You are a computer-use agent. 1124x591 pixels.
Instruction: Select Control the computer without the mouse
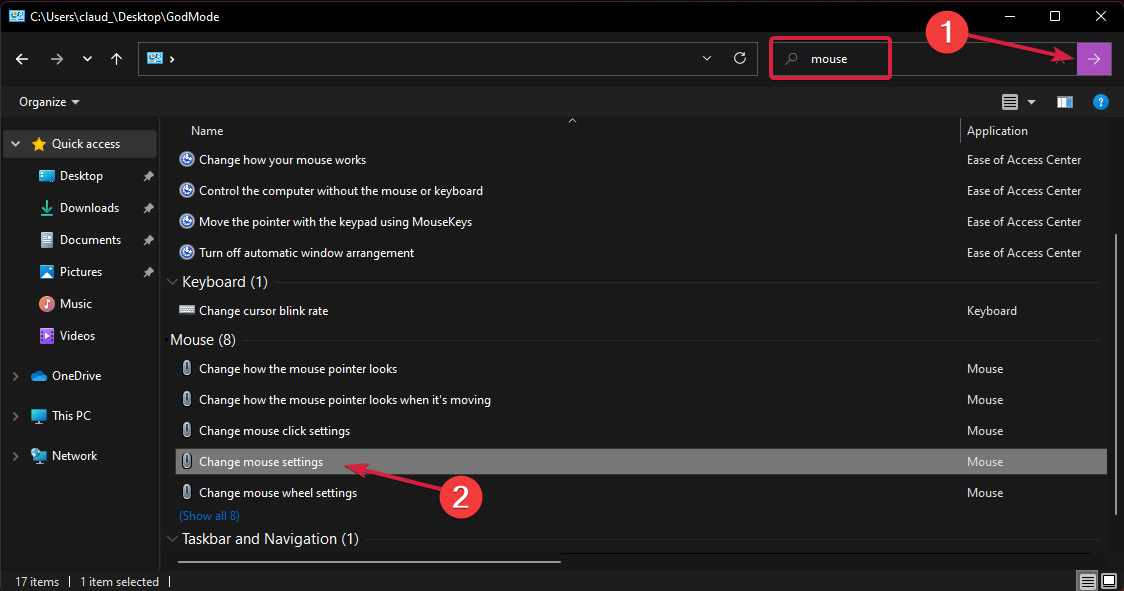(x=341, y=191)
